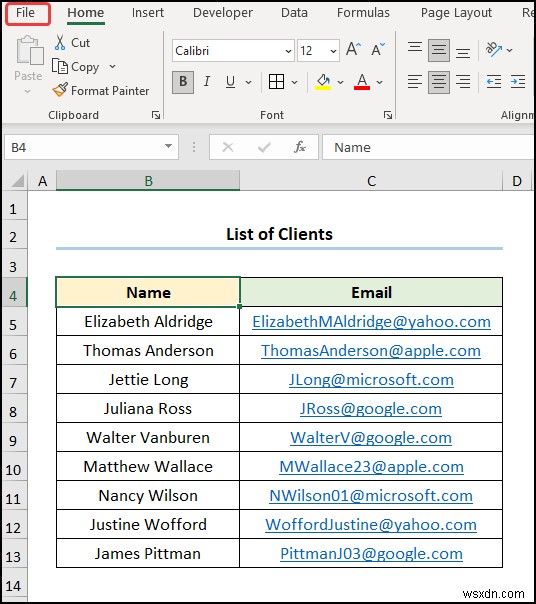Click the formula bar Cancel X icon

pyautogui.click(x=228, y=147)
